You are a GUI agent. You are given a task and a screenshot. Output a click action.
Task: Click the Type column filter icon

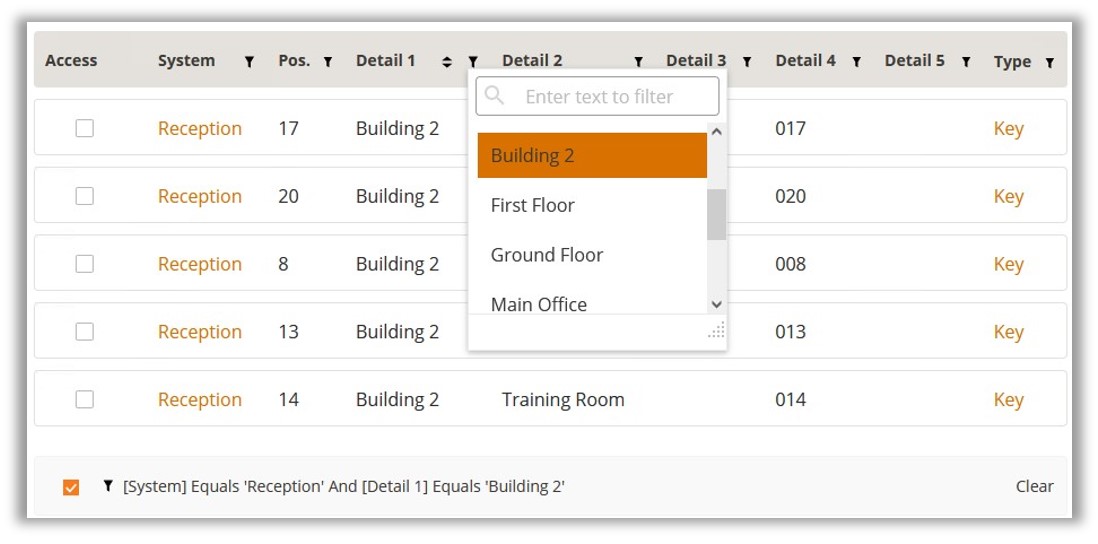click(x=1049, y=62)
